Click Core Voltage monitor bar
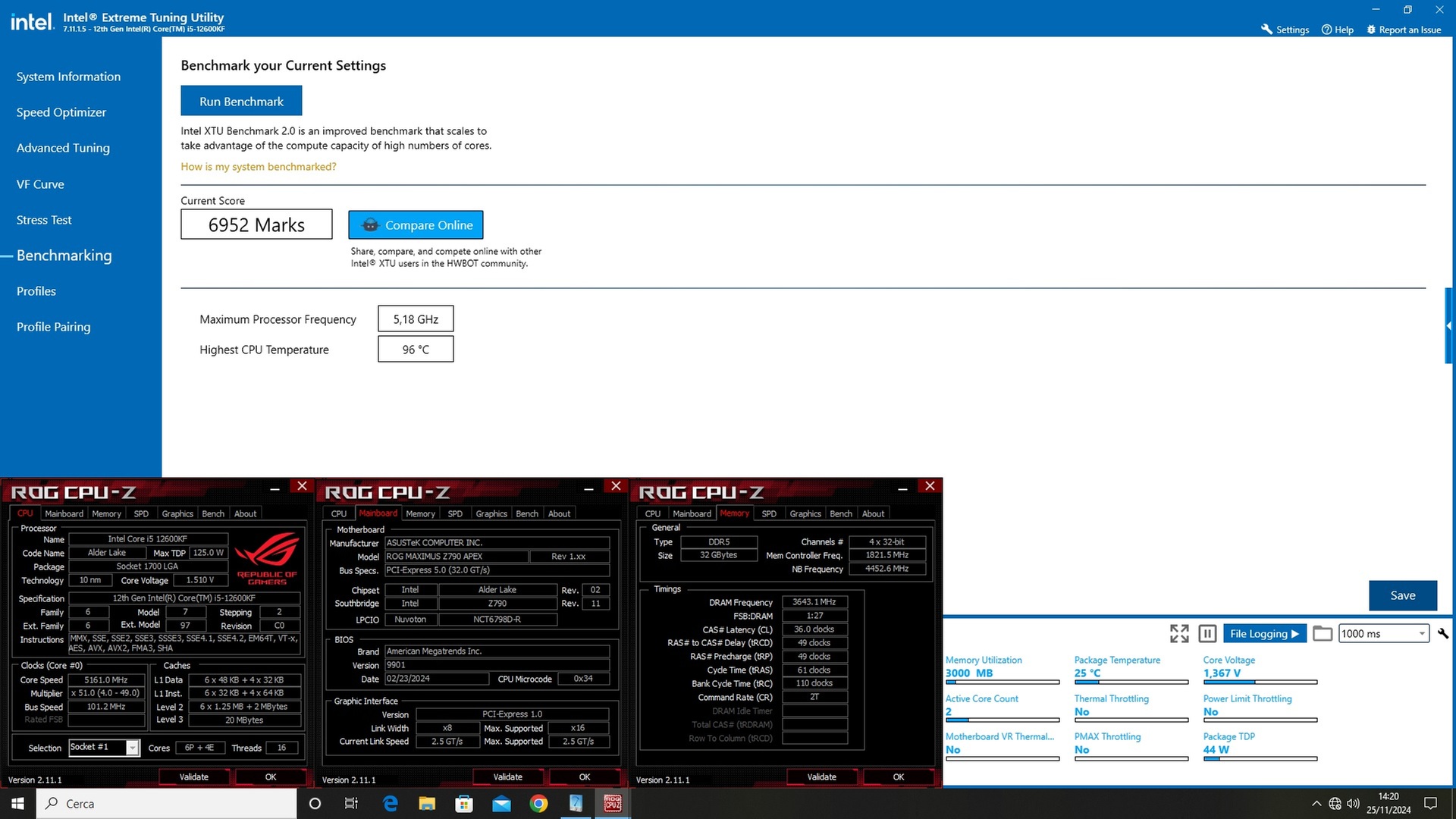The height and width of the screenshot is (819, 1456). [x=1260, y=682]
